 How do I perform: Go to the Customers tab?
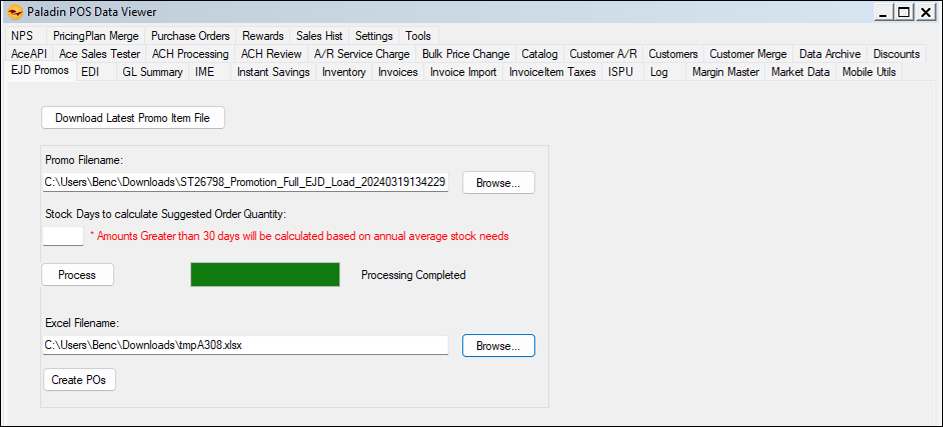672,54
